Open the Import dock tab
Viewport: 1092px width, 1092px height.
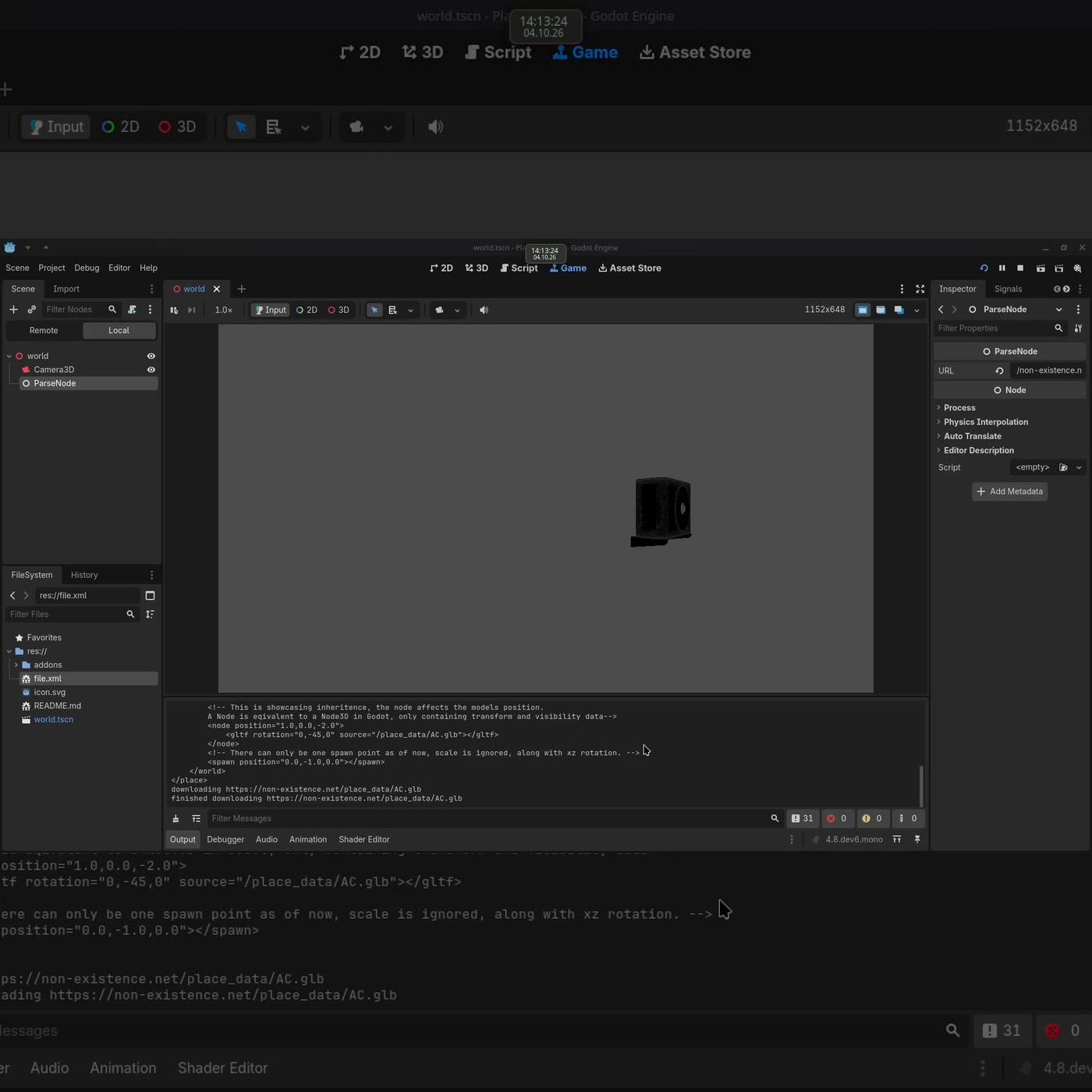(x=66, y=289)
